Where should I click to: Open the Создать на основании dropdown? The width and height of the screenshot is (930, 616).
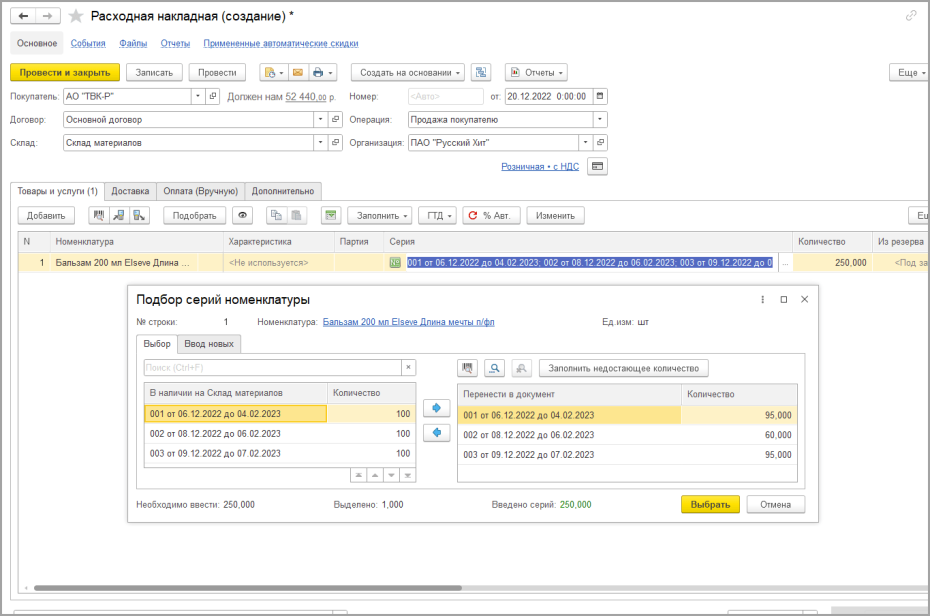point(408,72)
